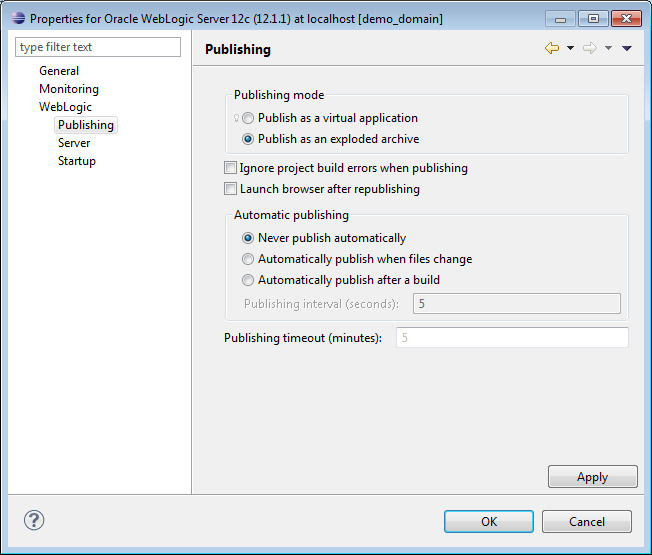Open the Startup page under WebLogic

[x=77, y=161]
